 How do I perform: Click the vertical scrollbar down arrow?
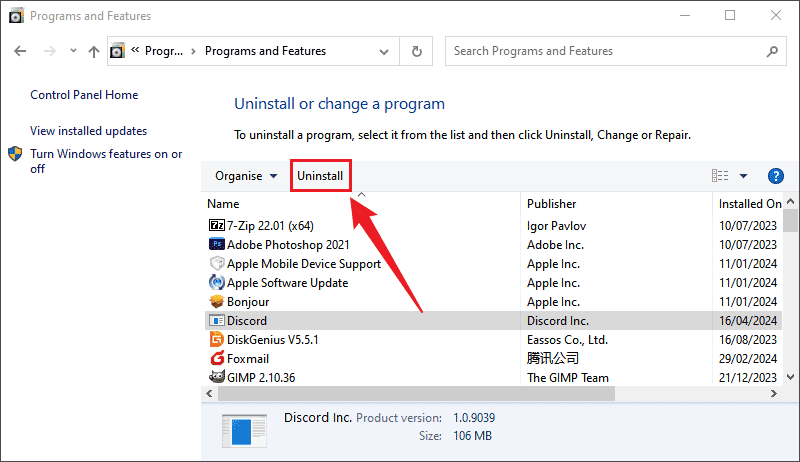[x=790, y=377]
